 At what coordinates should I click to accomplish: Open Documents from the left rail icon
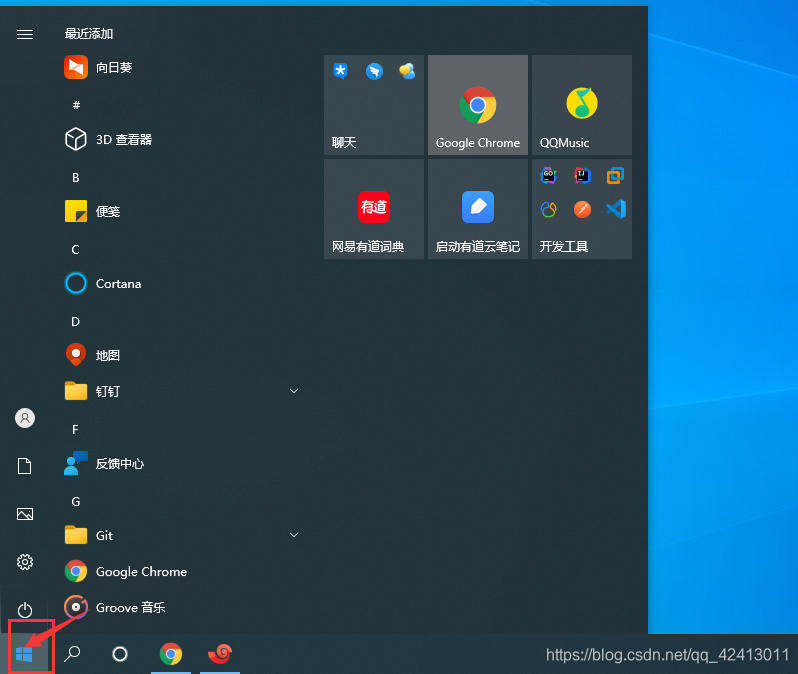[24, 466]
